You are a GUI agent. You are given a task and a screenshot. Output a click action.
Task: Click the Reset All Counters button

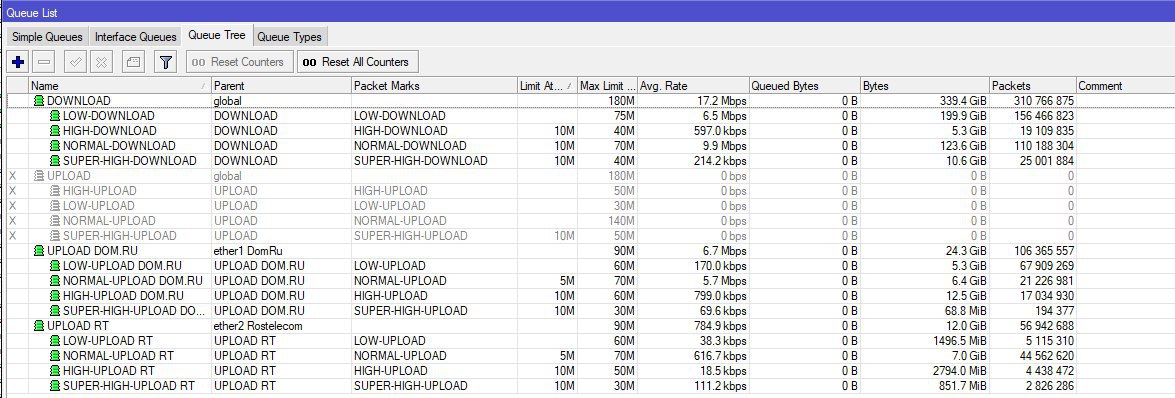pyautogui.click(x=357, y=61)
